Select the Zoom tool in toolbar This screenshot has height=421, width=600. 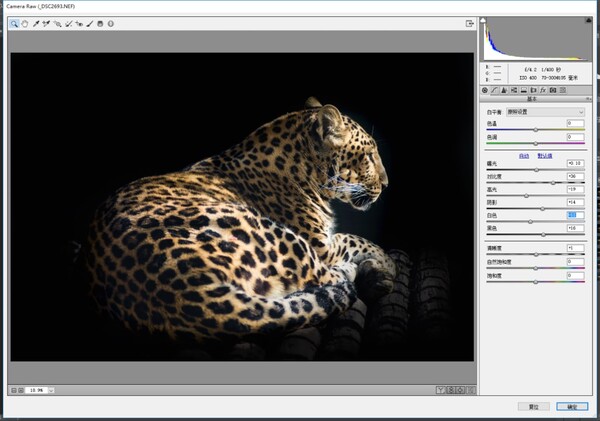tap(14, 24)
